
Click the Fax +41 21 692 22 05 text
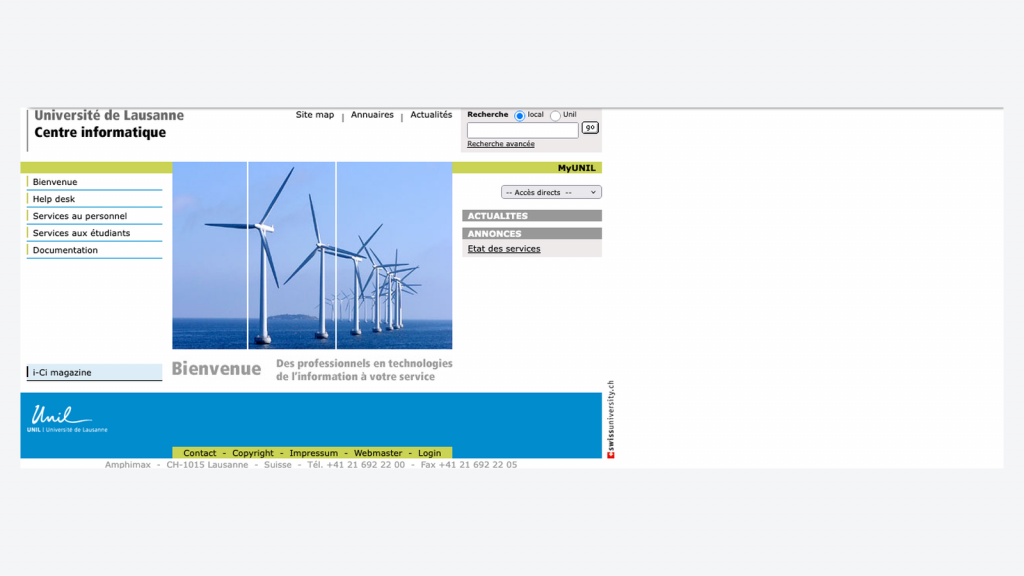pos(469,465)
